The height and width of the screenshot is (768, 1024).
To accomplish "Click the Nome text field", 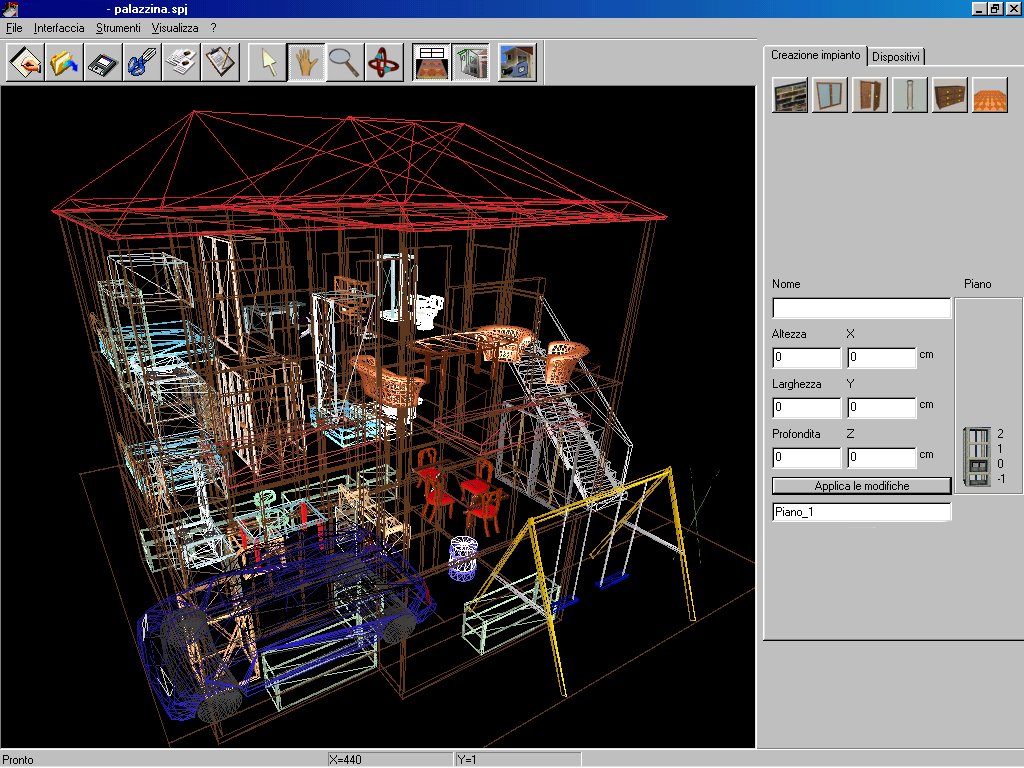I will [x=861, y=308].
